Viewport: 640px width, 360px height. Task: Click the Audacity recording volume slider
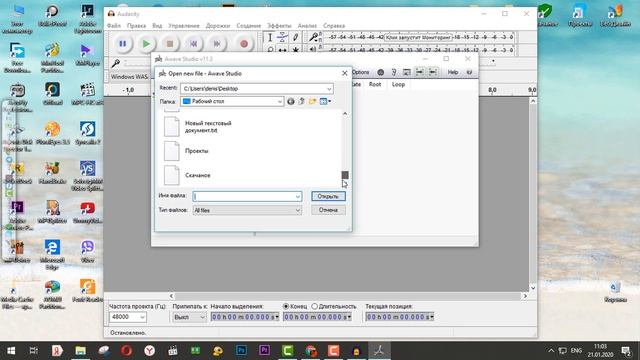pos(137,63)
